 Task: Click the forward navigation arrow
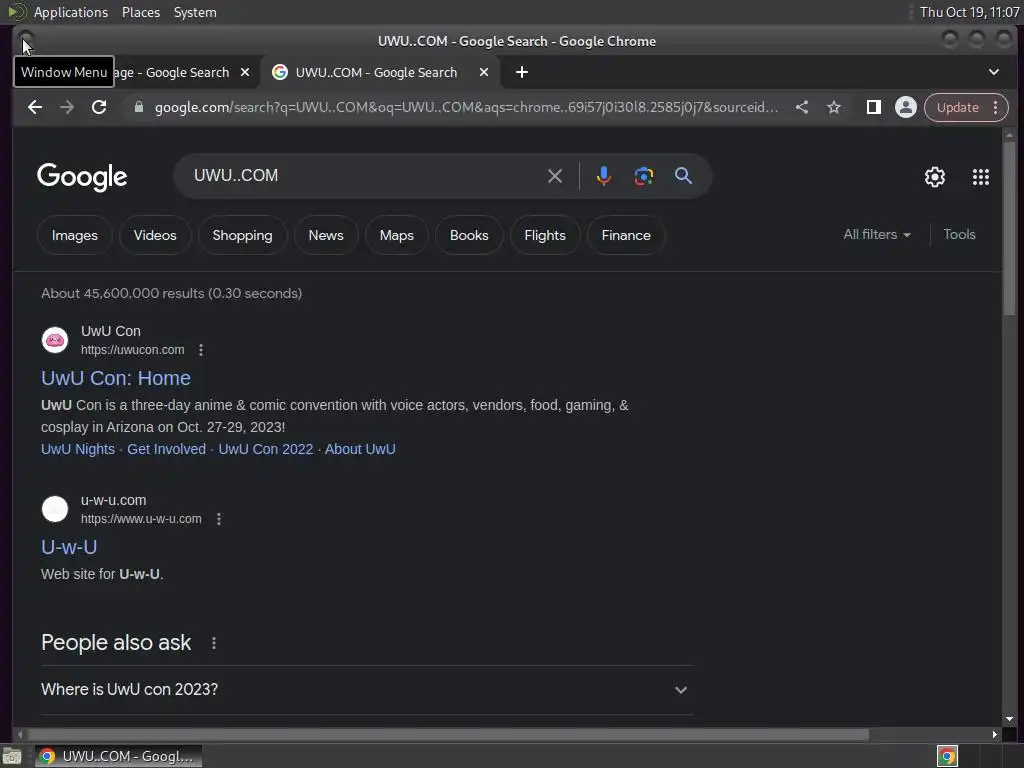tap(67, 107)
